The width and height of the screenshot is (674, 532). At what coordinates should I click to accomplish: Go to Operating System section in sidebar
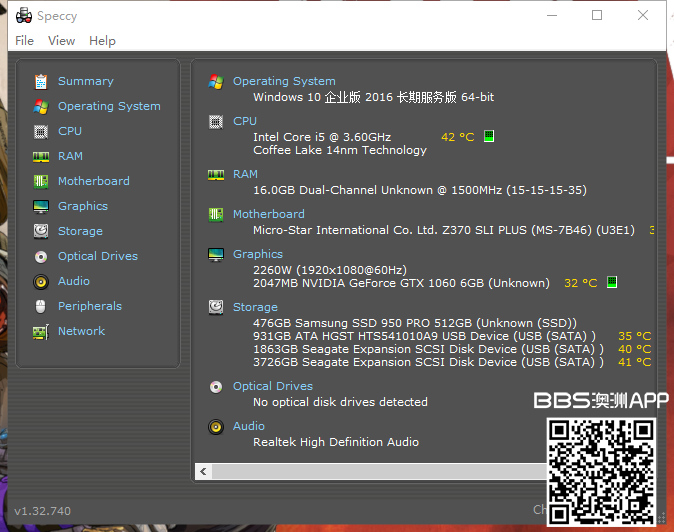click(x=109, y=106)
